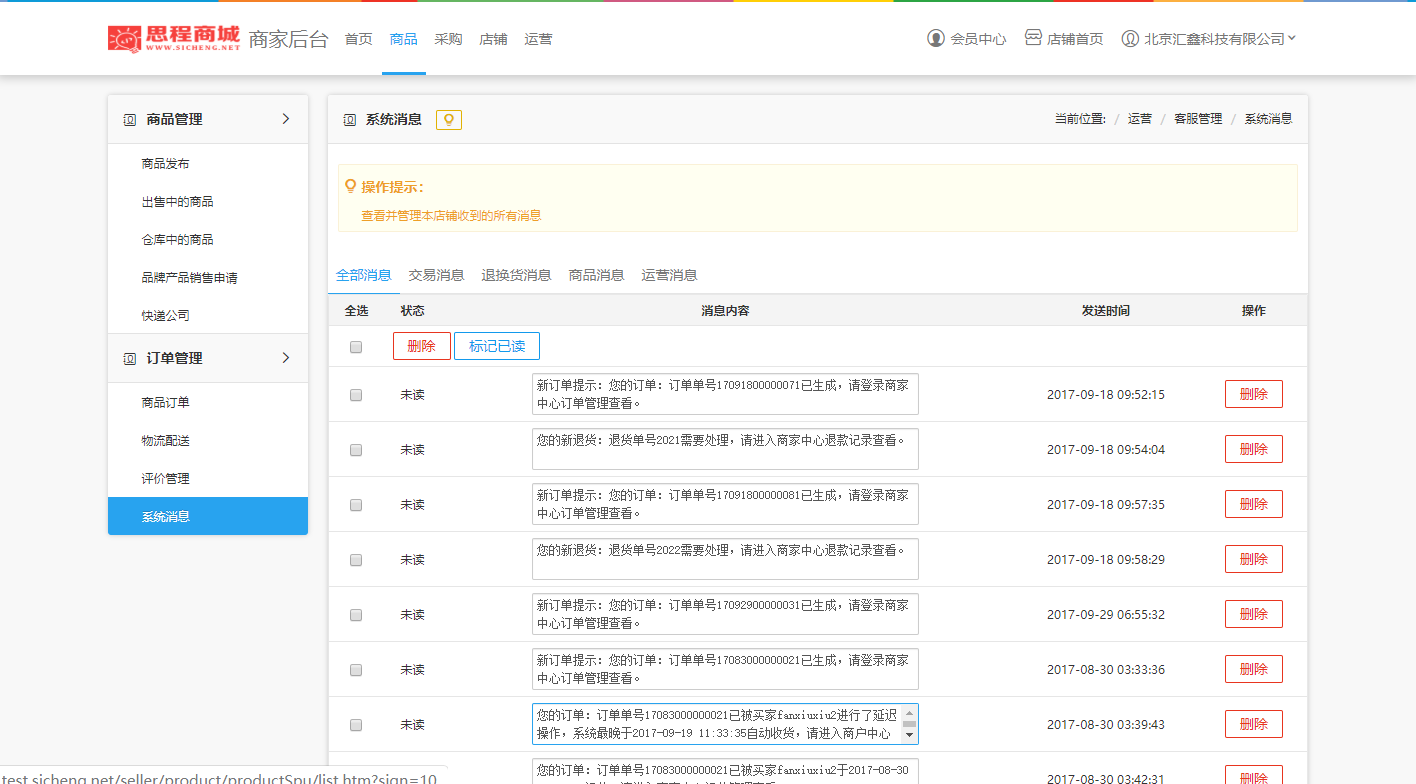Viewport: 1416px width, 784px height.
Task: Click the 店铺首页 shop icon
Action: click(1033, 38)
